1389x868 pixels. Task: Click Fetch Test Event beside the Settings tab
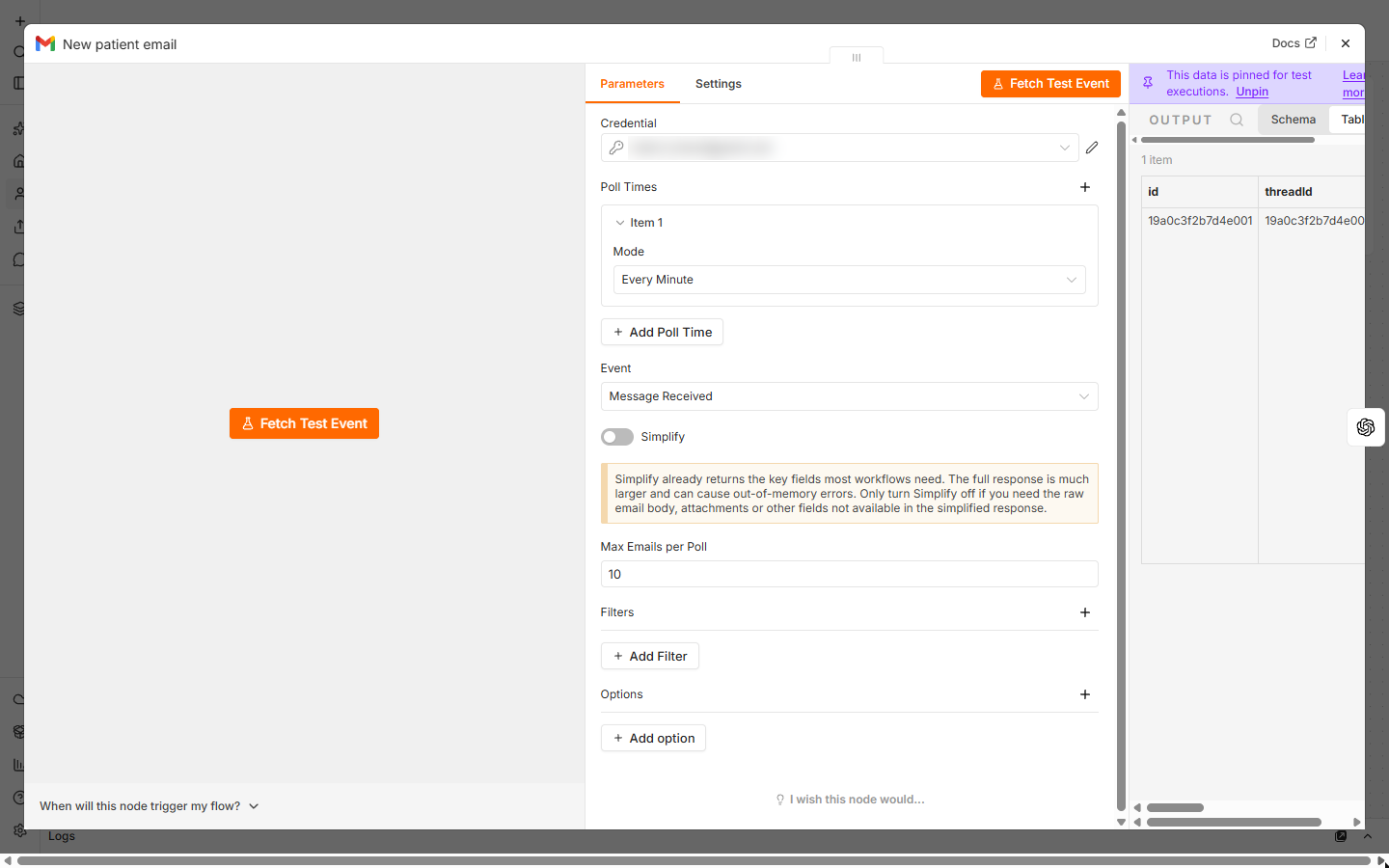point(1051,84)
